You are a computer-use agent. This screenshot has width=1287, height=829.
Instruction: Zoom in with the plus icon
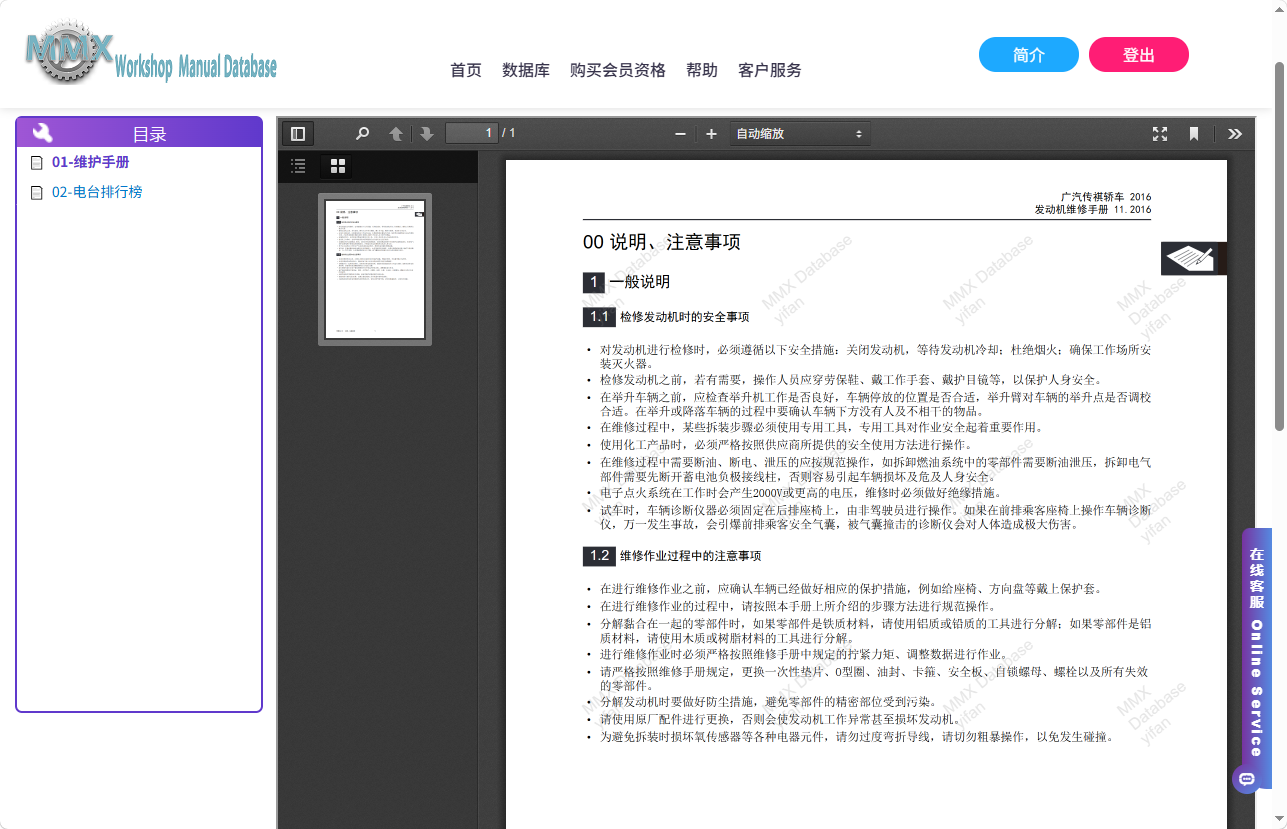pyautogui.click(x=711, y=134)
